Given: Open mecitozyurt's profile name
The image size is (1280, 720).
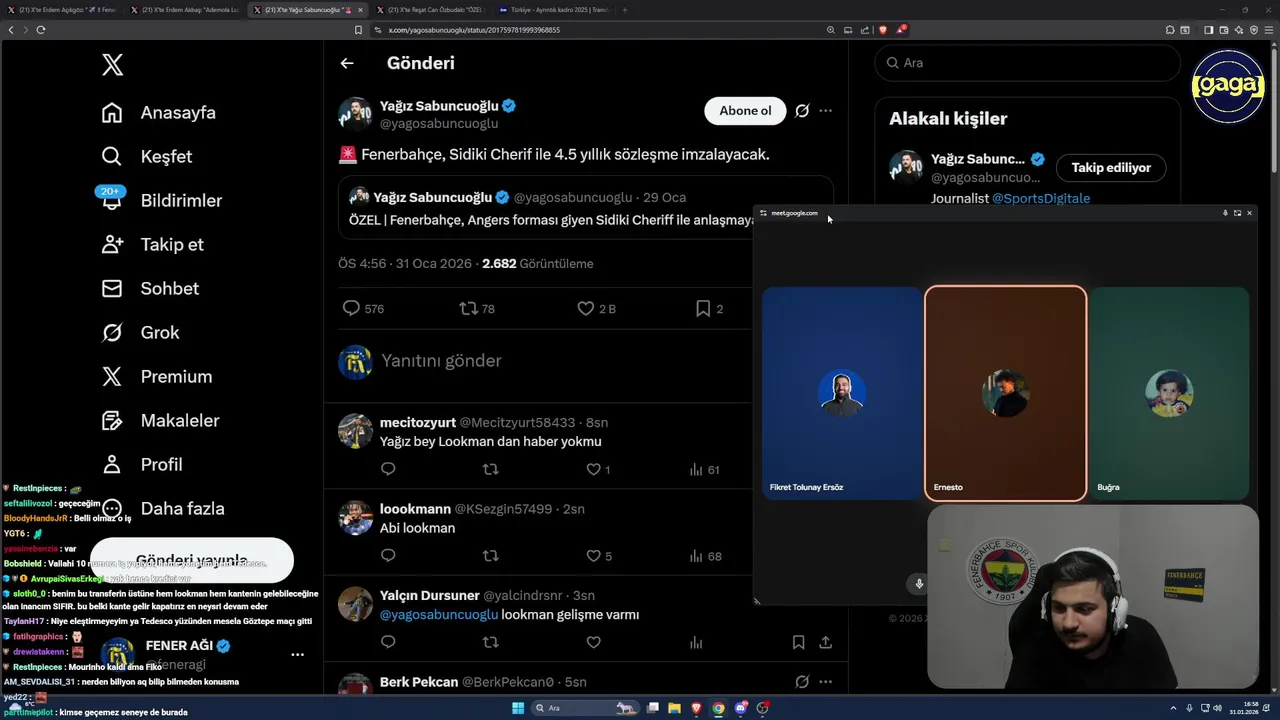Looking at the screenshot, I should click(x=418, y=423).
